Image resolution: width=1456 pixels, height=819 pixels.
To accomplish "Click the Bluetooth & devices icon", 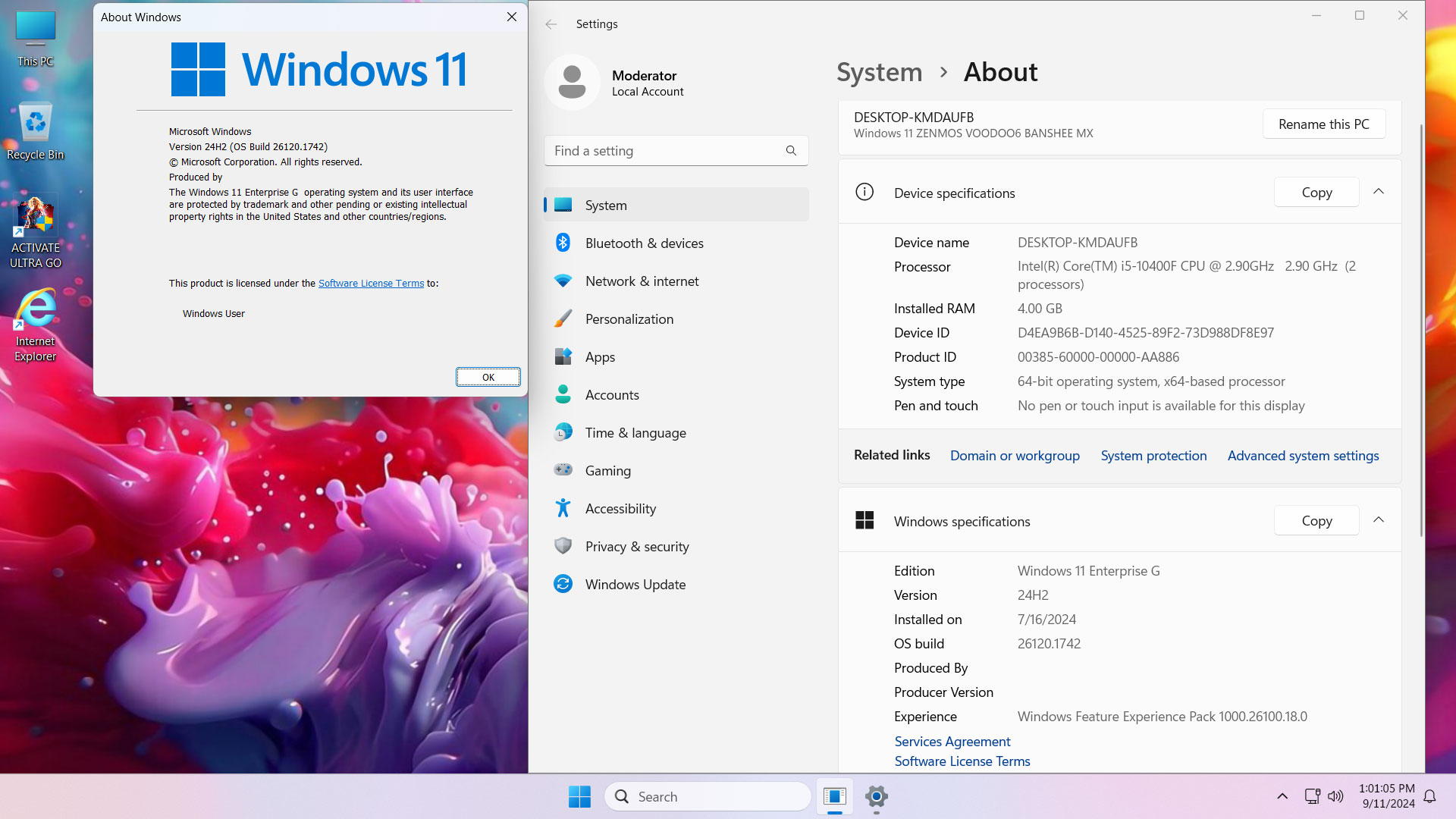I will click(564, 243).
